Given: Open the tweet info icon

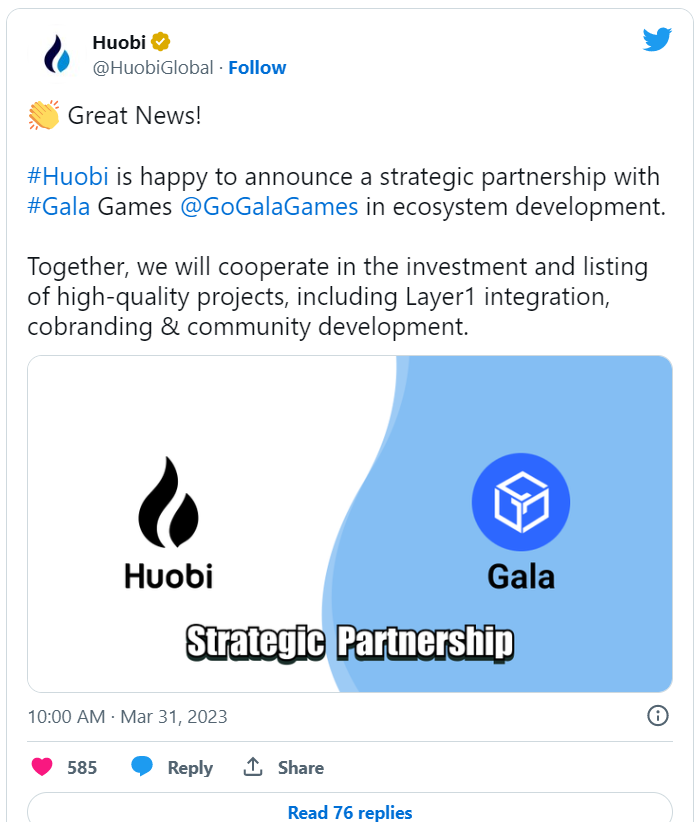Looking at the screenshot, I should click(x=657, y=716).
